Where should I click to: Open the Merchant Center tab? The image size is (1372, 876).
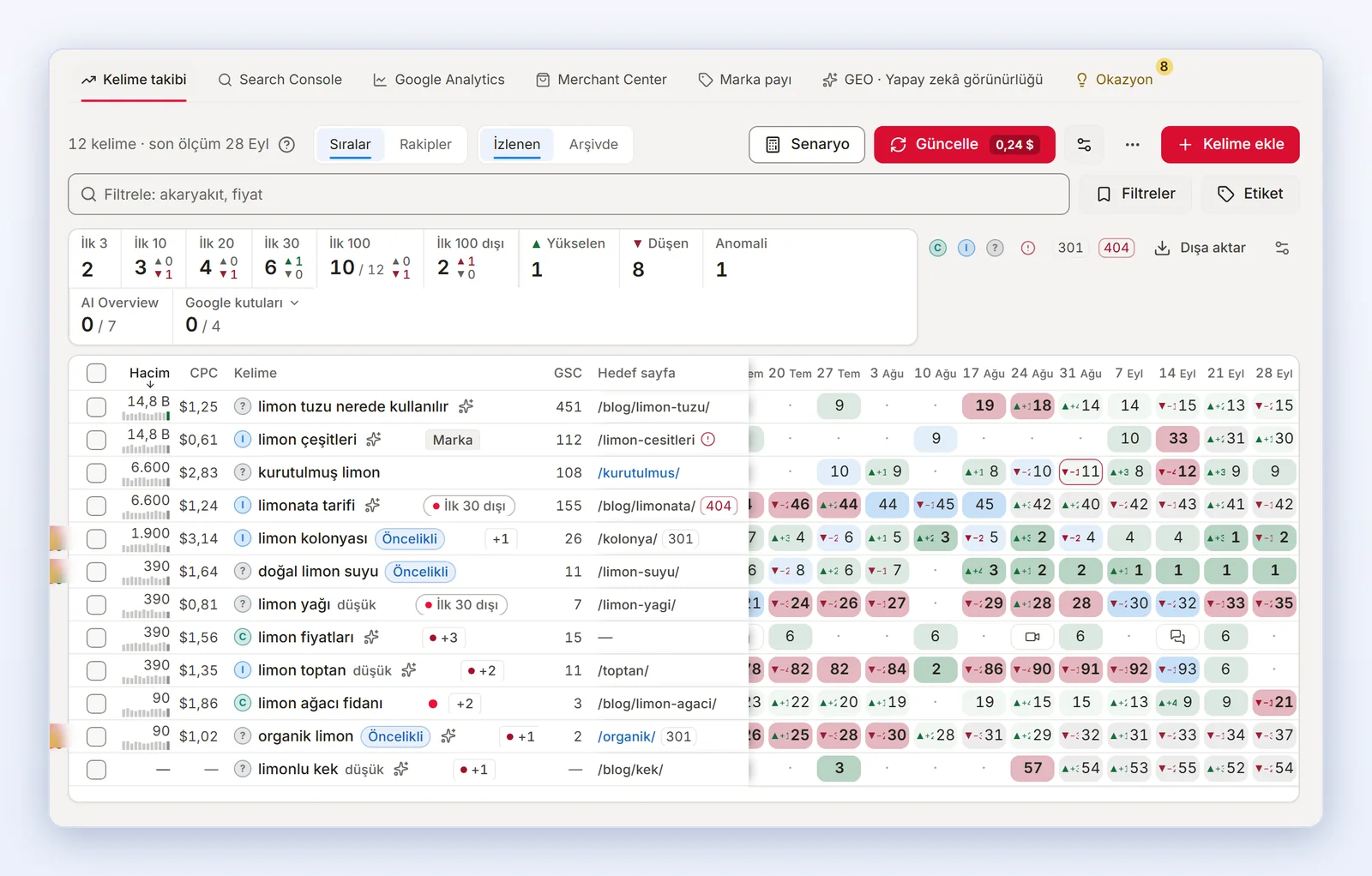[601, 80]
